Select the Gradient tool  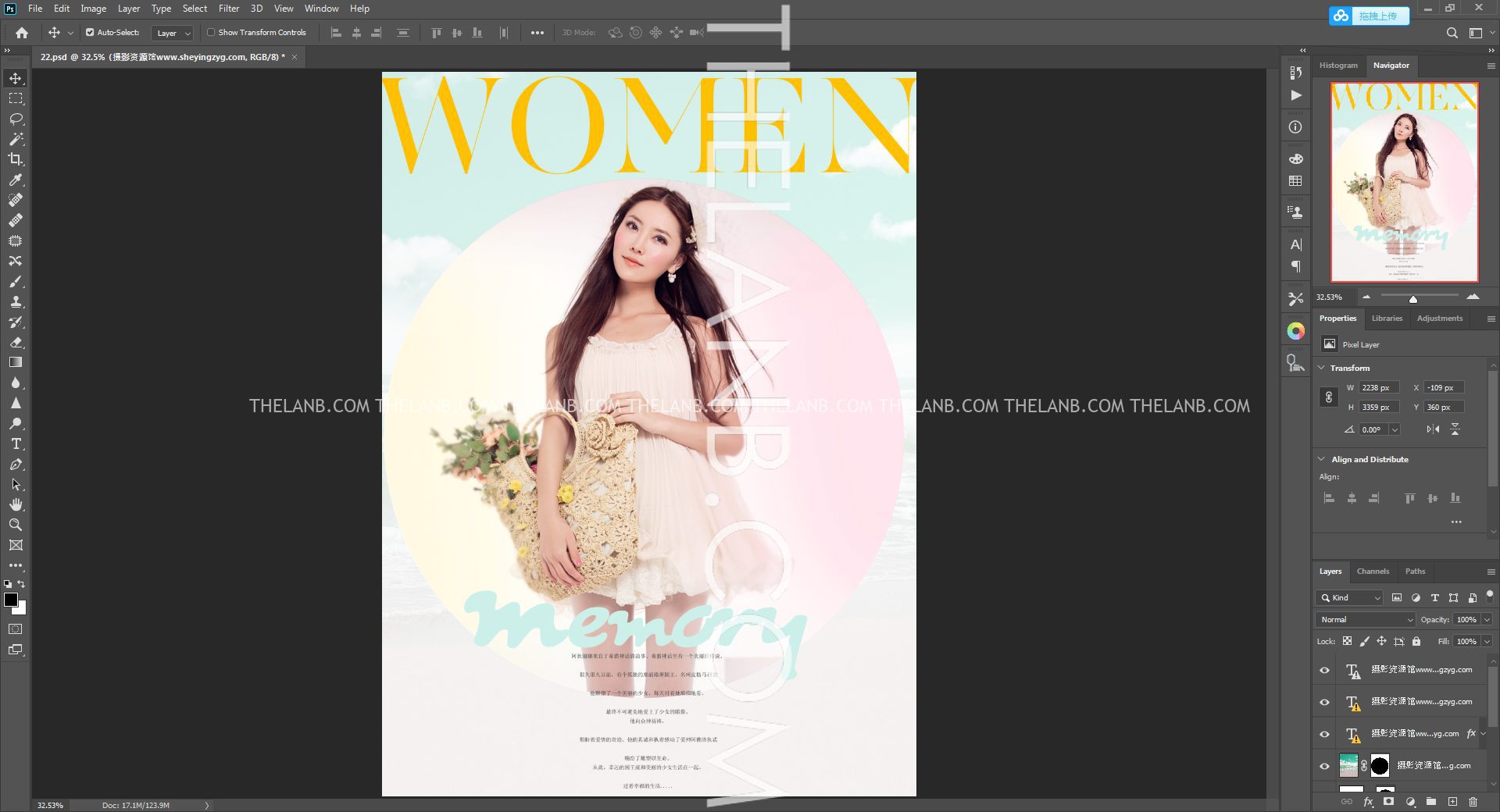pos(16,362)
